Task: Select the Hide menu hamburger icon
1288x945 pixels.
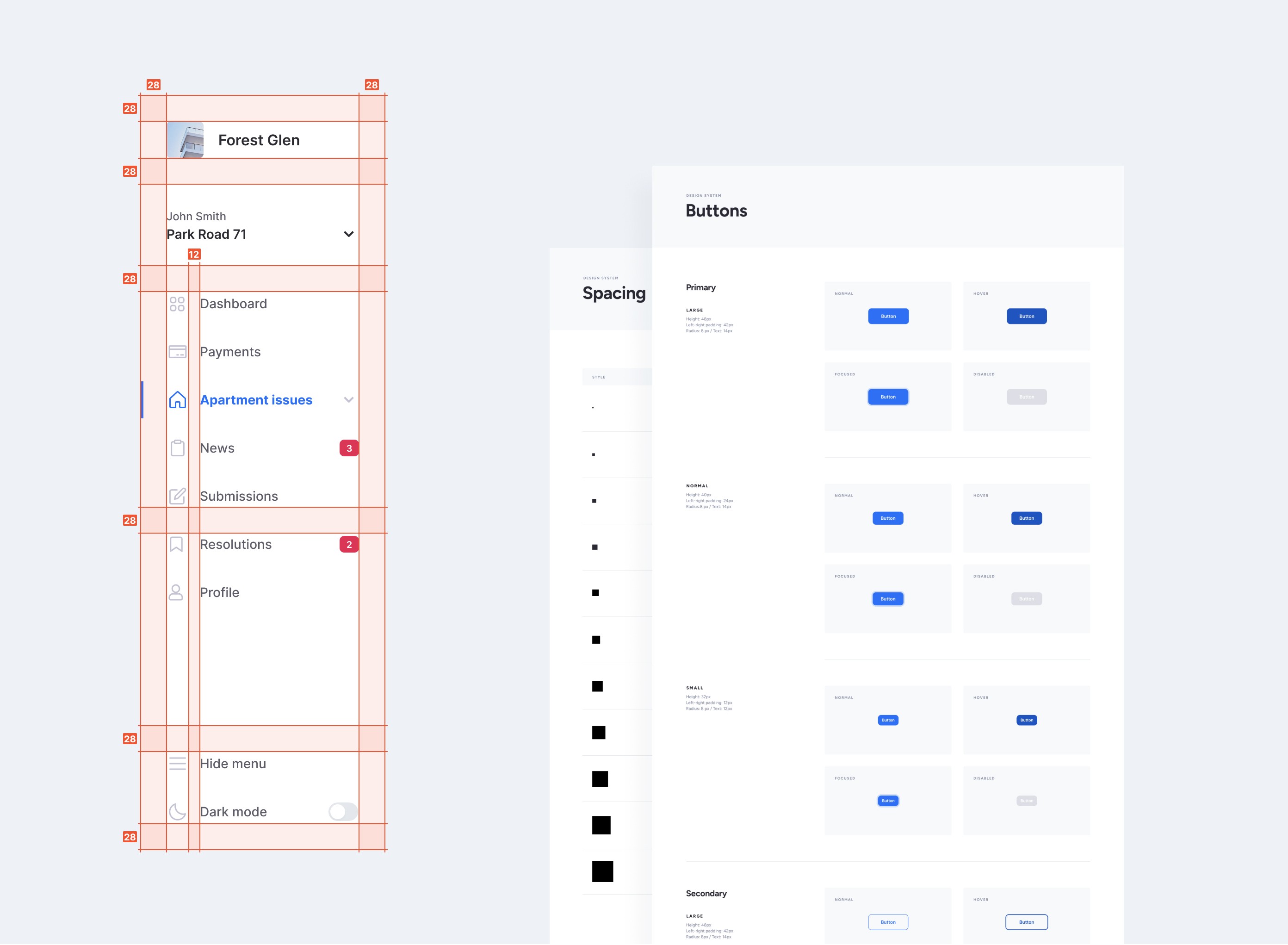Action: pos(176,763)
